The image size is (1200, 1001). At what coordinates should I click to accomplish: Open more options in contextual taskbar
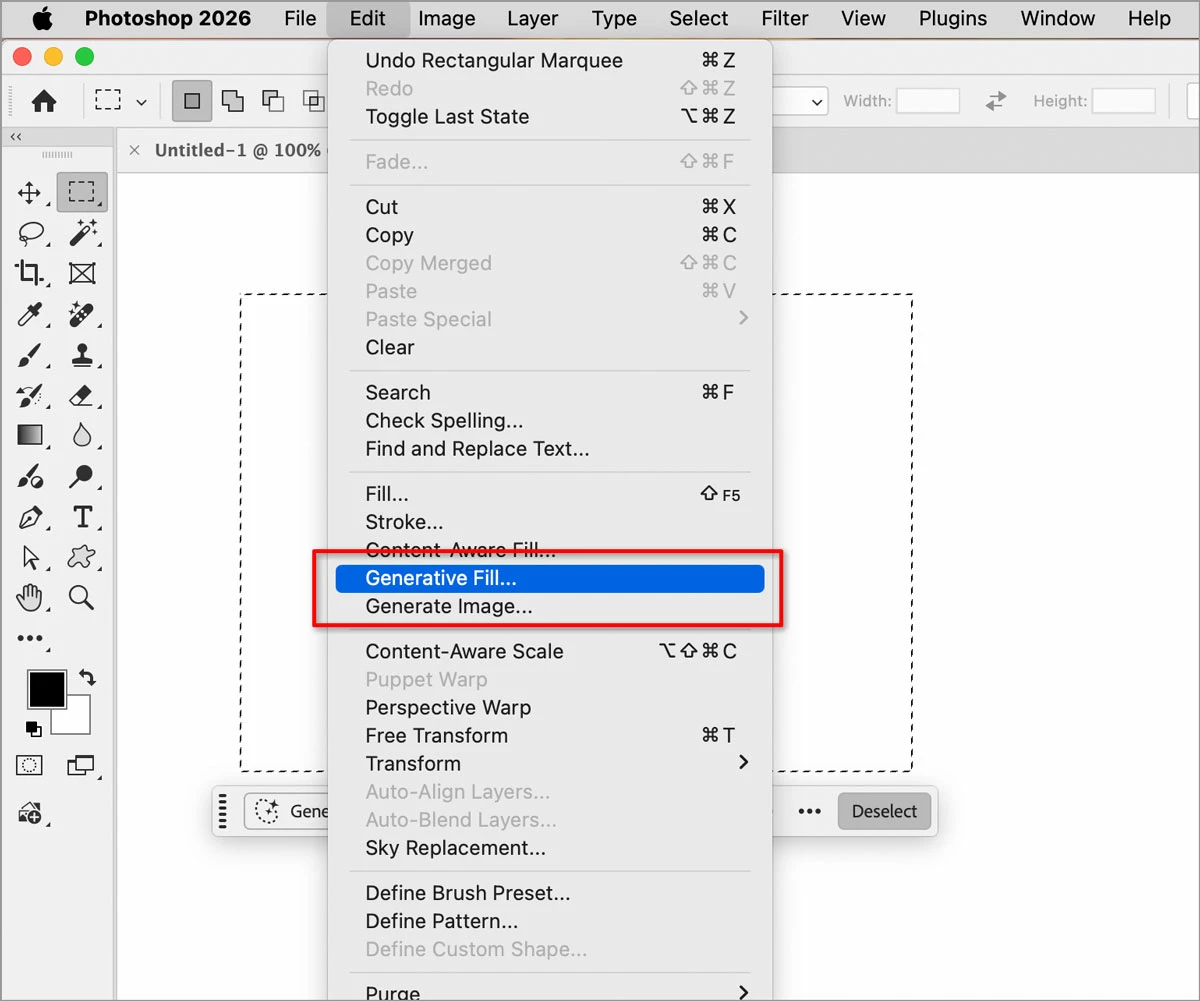tap(809, 811)
